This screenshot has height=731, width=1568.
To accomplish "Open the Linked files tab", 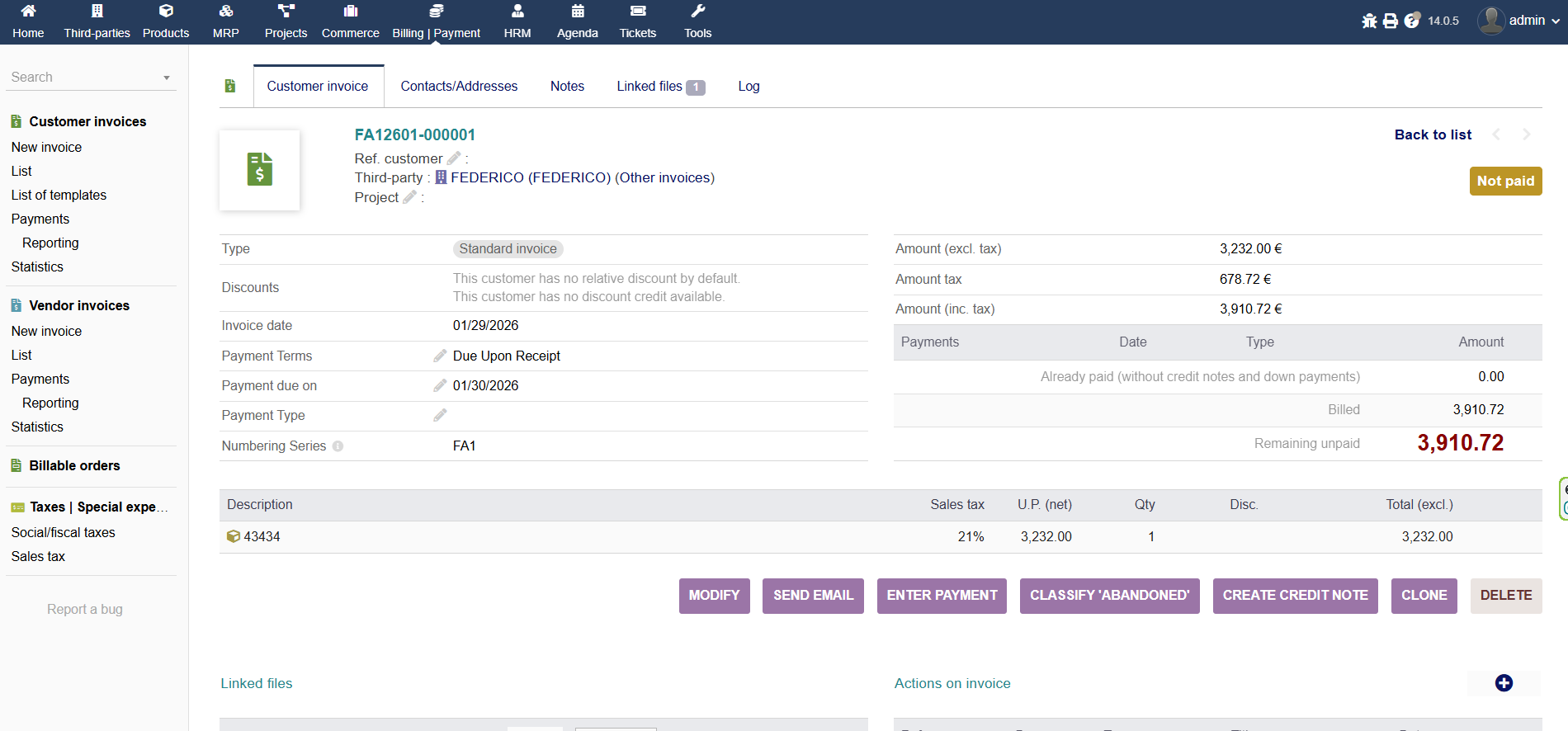I will pyautogui.click(x=659, y=86).
